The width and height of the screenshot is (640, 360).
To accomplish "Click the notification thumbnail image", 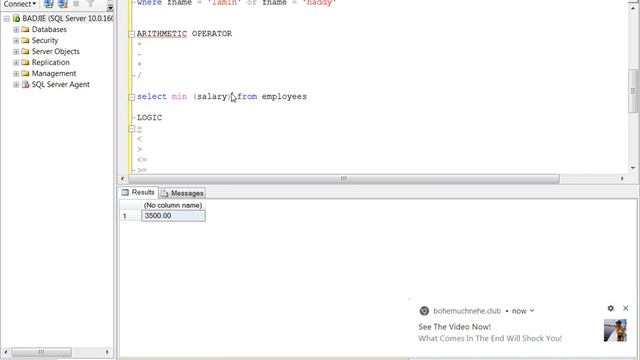I will tap(615, 331).
